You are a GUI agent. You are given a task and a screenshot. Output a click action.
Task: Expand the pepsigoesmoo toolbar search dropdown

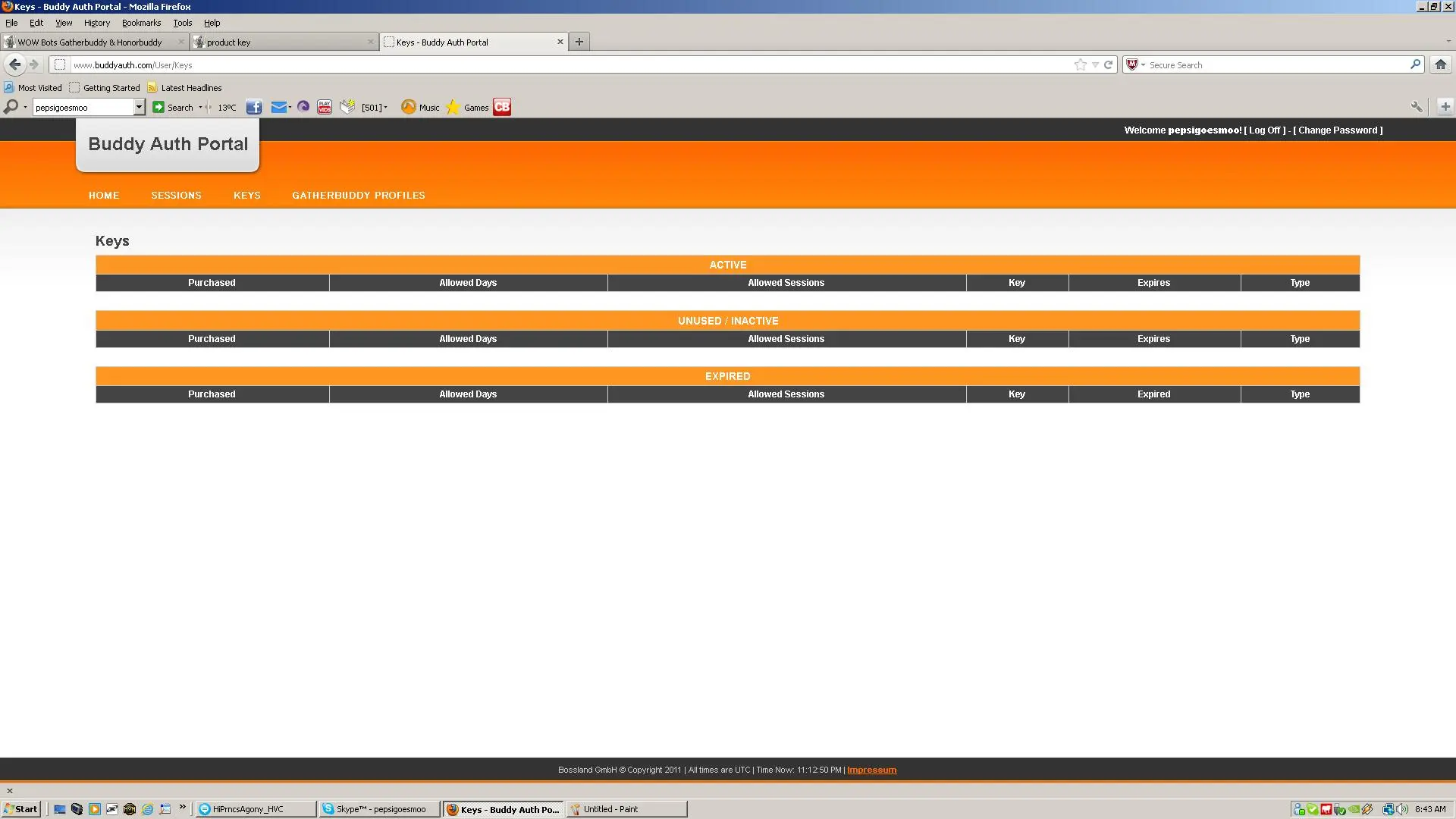pyautogui.click(x=139, y=107)
